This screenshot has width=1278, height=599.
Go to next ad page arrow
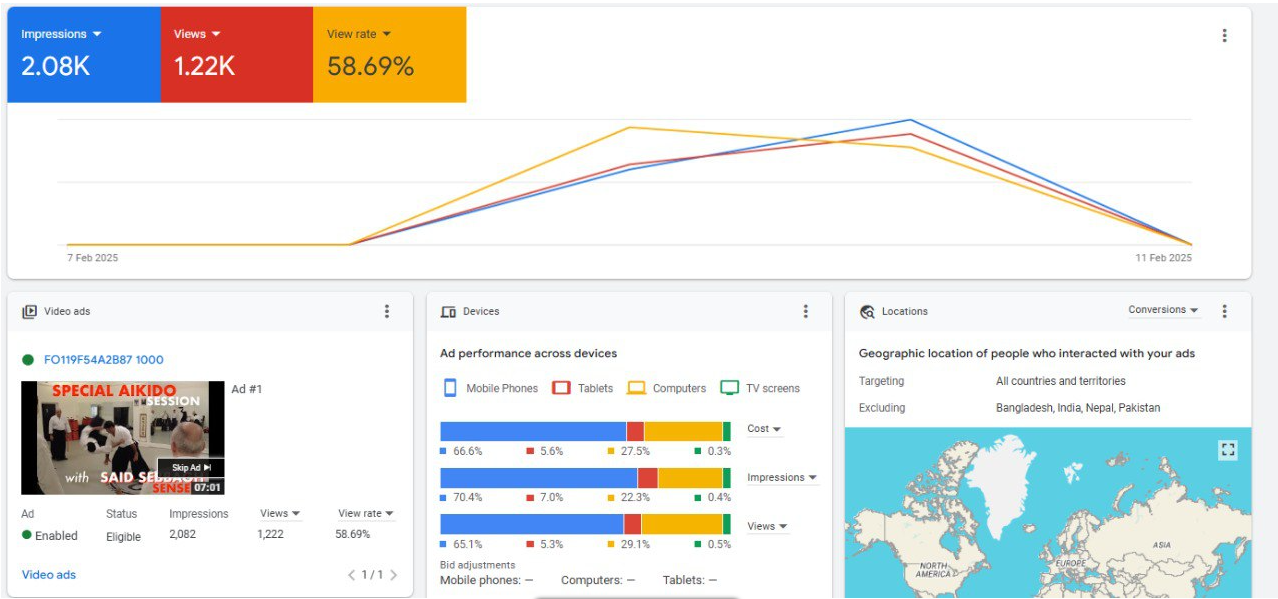(394, 575)
